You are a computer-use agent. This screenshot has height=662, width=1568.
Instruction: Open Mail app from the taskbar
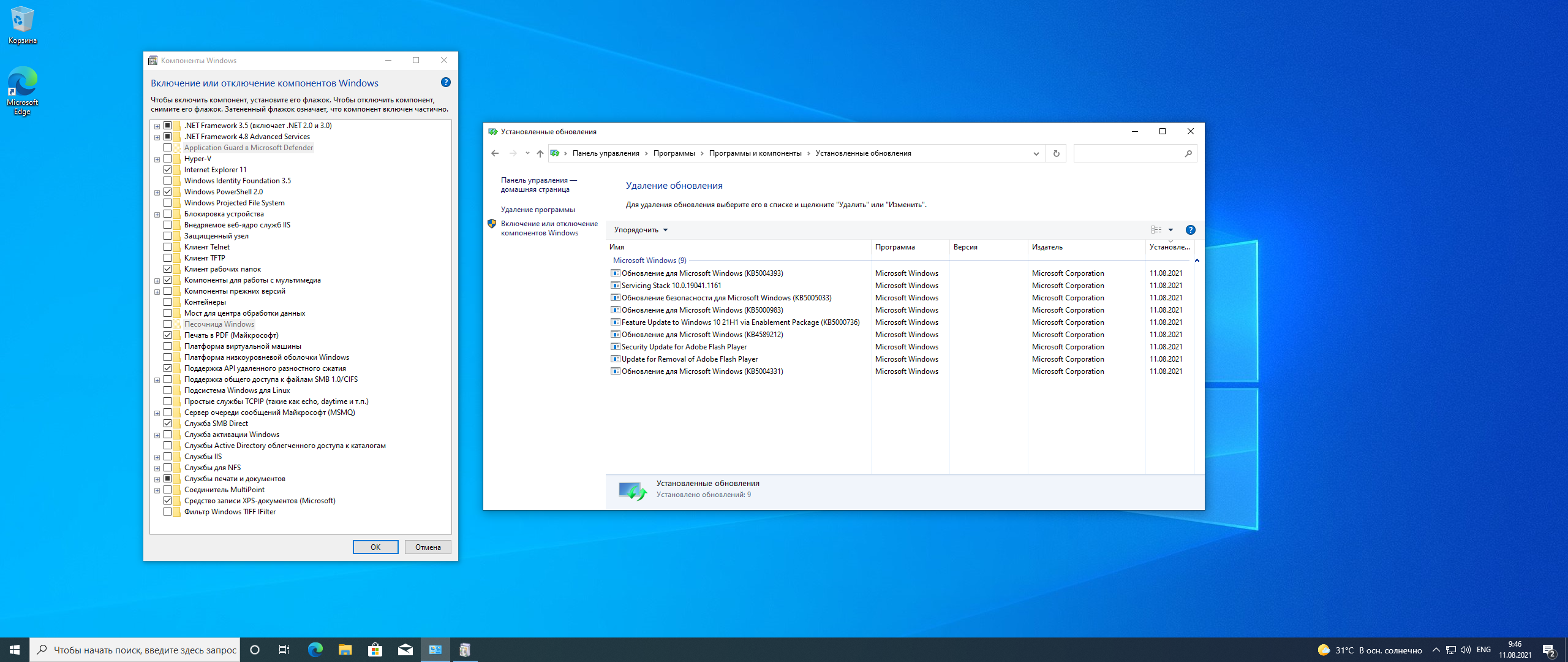(x=405, y=650)
